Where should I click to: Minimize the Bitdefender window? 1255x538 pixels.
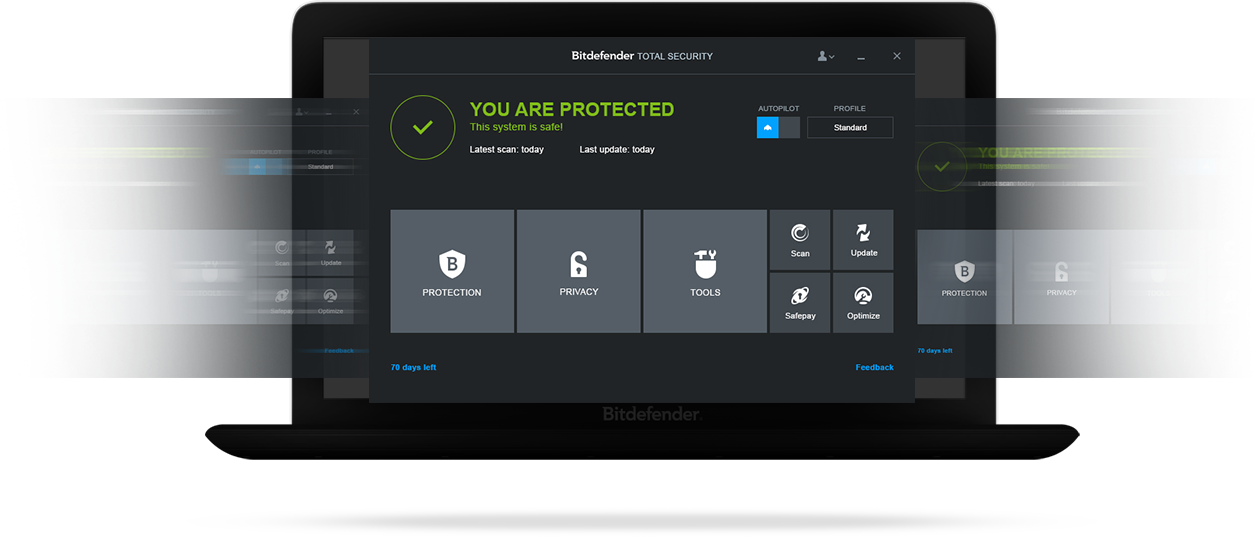(861, 57)
